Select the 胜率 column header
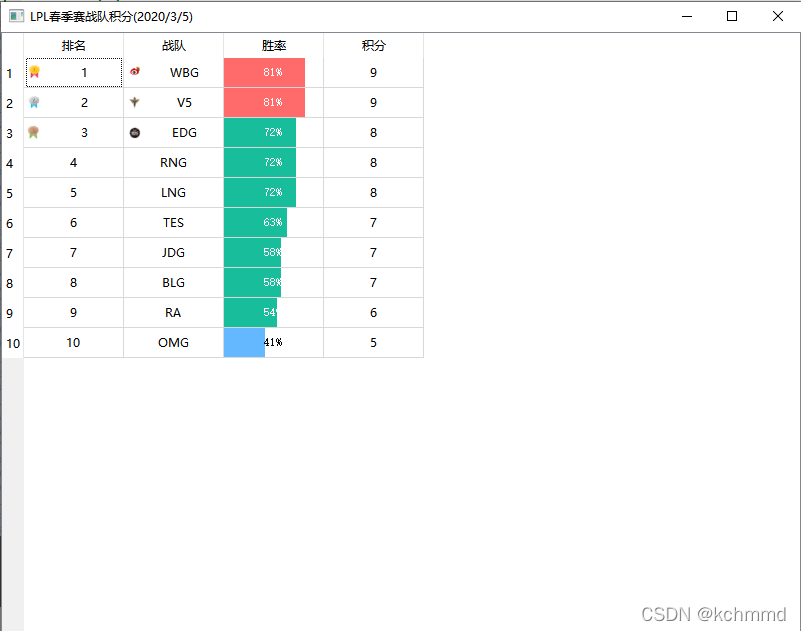The width and height of the screenshot is (801, 631). pos(274,45)
